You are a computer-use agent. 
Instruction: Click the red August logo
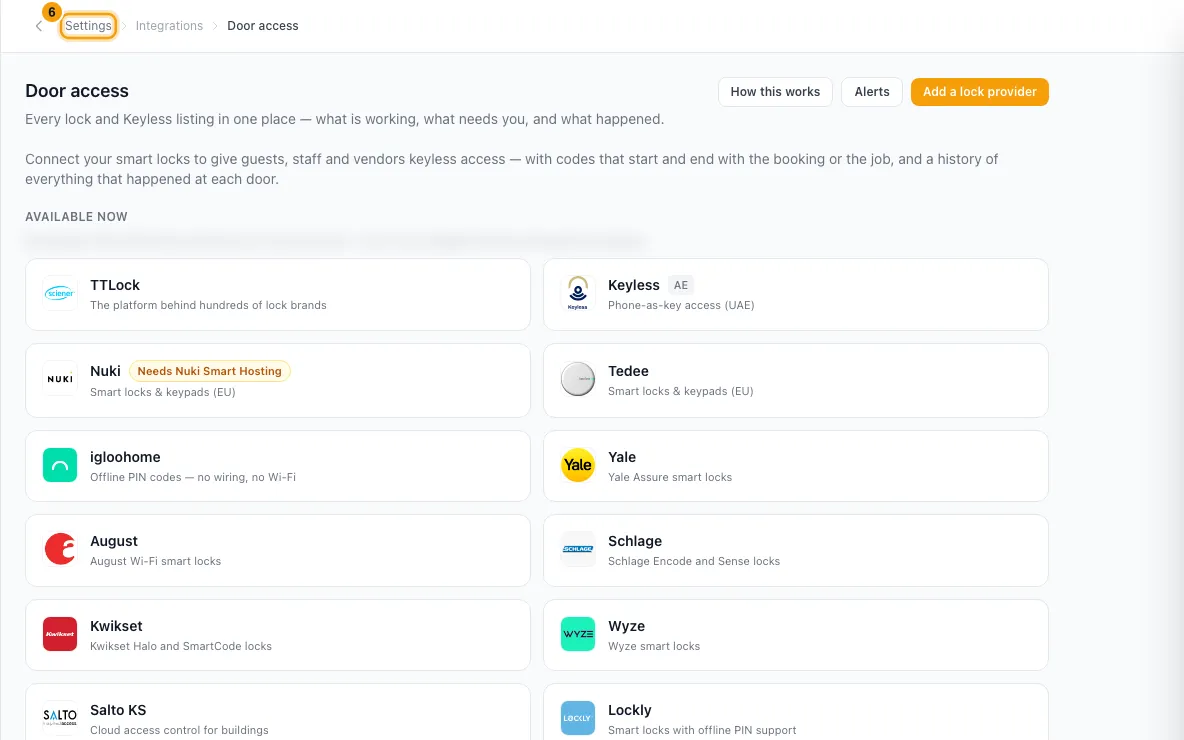pyautogui.click(x=60, y=549)
